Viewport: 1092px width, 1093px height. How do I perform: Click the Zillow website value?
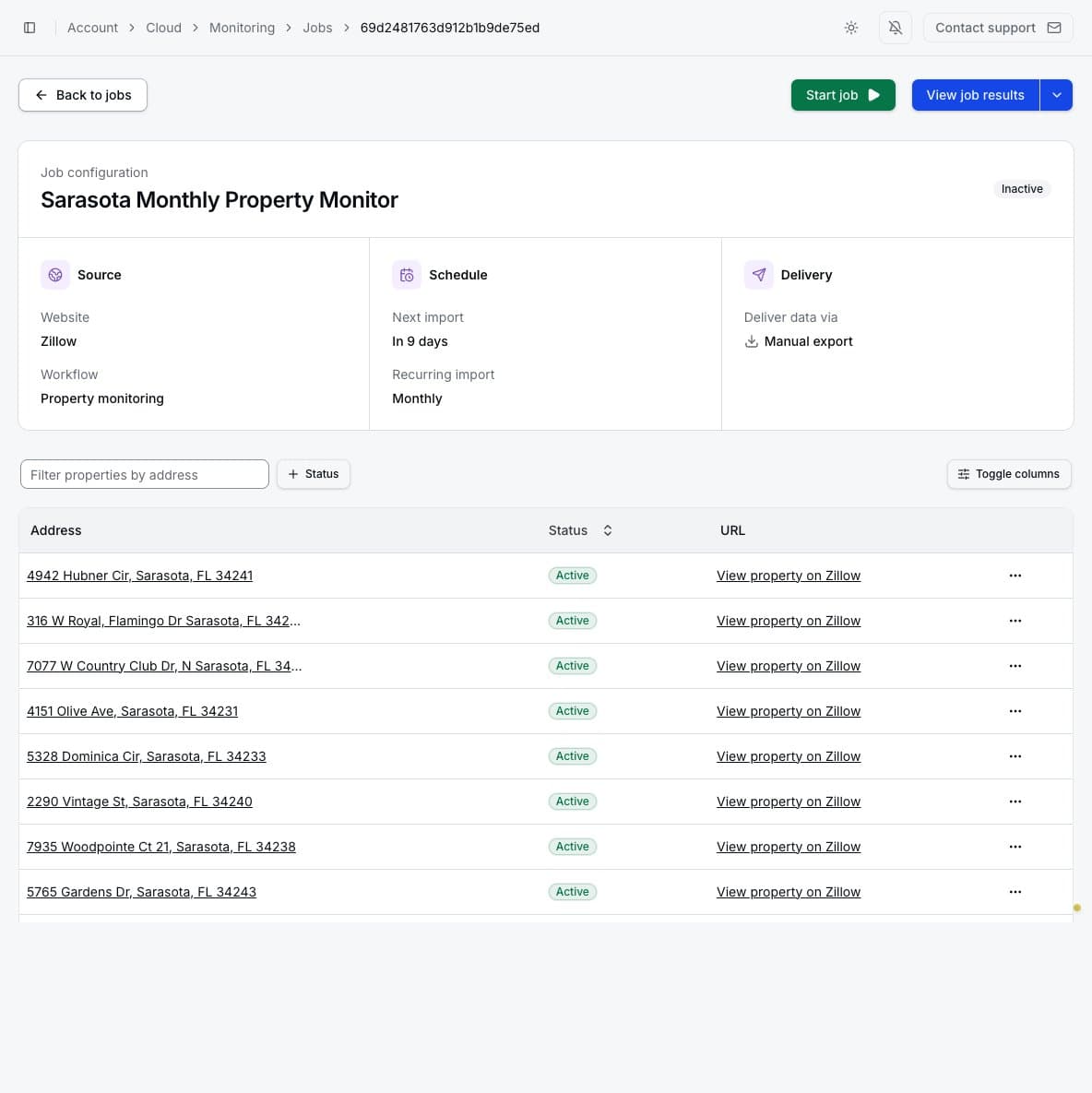coord(58,341)
